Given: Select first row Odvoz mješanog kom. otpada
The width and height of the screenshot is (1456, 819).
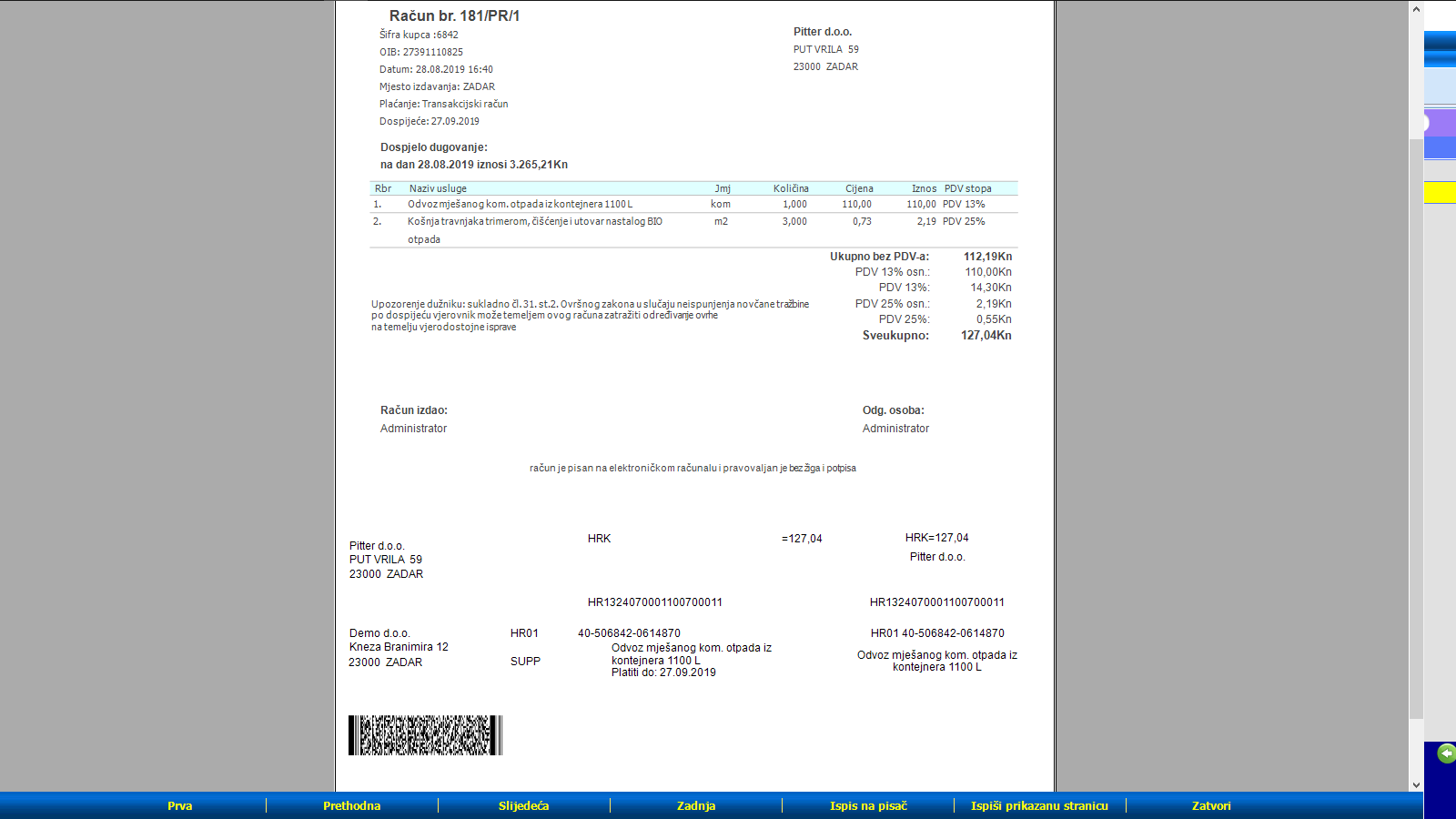Looking at the screenshot, I should [520, 205].
